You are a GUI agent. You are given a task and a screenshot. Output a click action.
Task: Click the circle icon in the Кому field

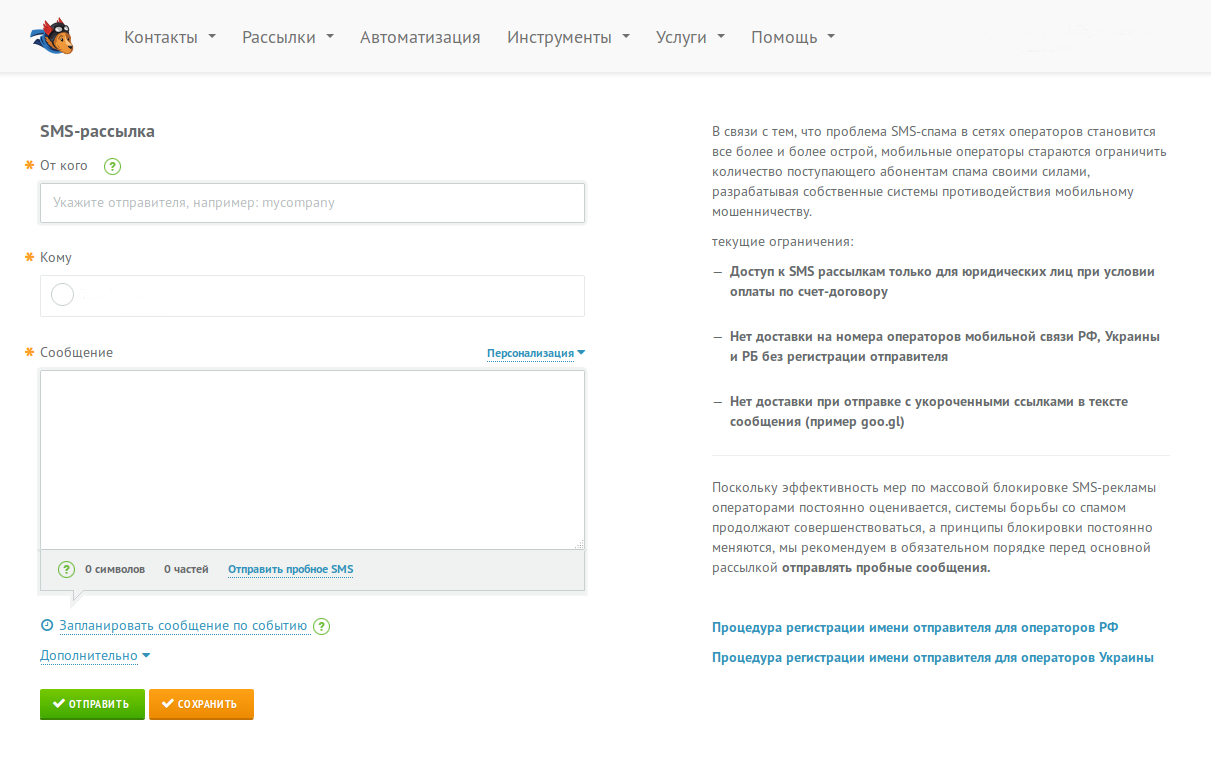pyautogui.click(x=62, y=295)
